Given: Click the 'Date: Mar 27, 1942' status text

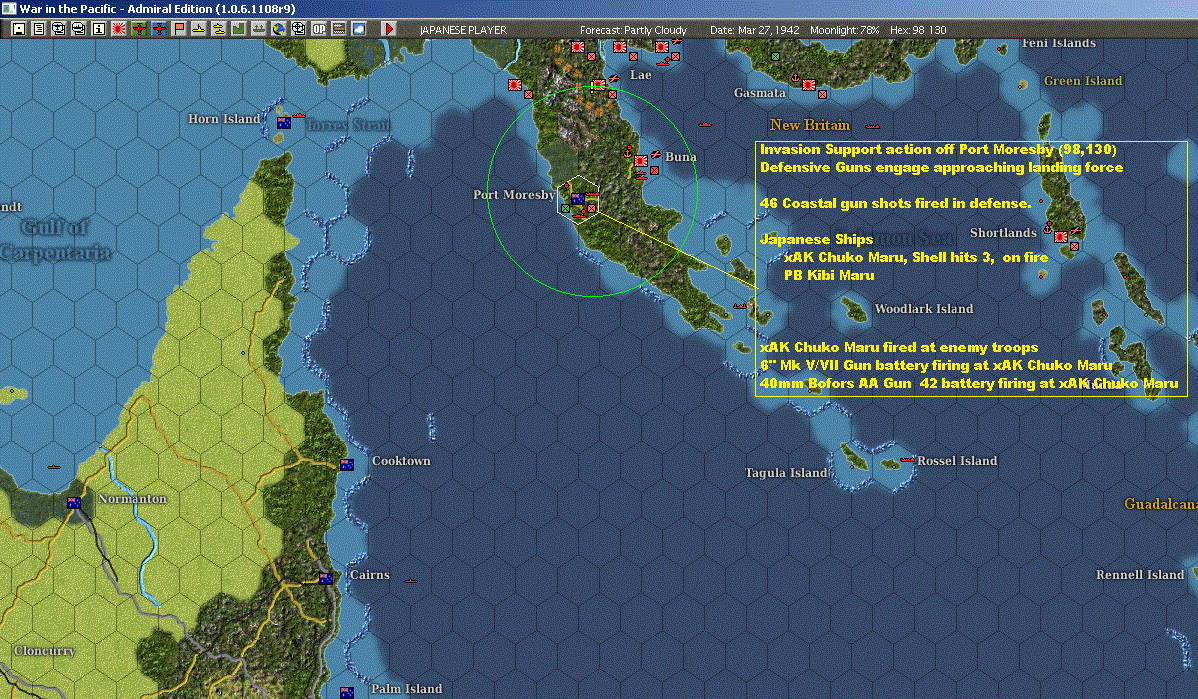Looking at the screenshot, I should tap(754, 30).
